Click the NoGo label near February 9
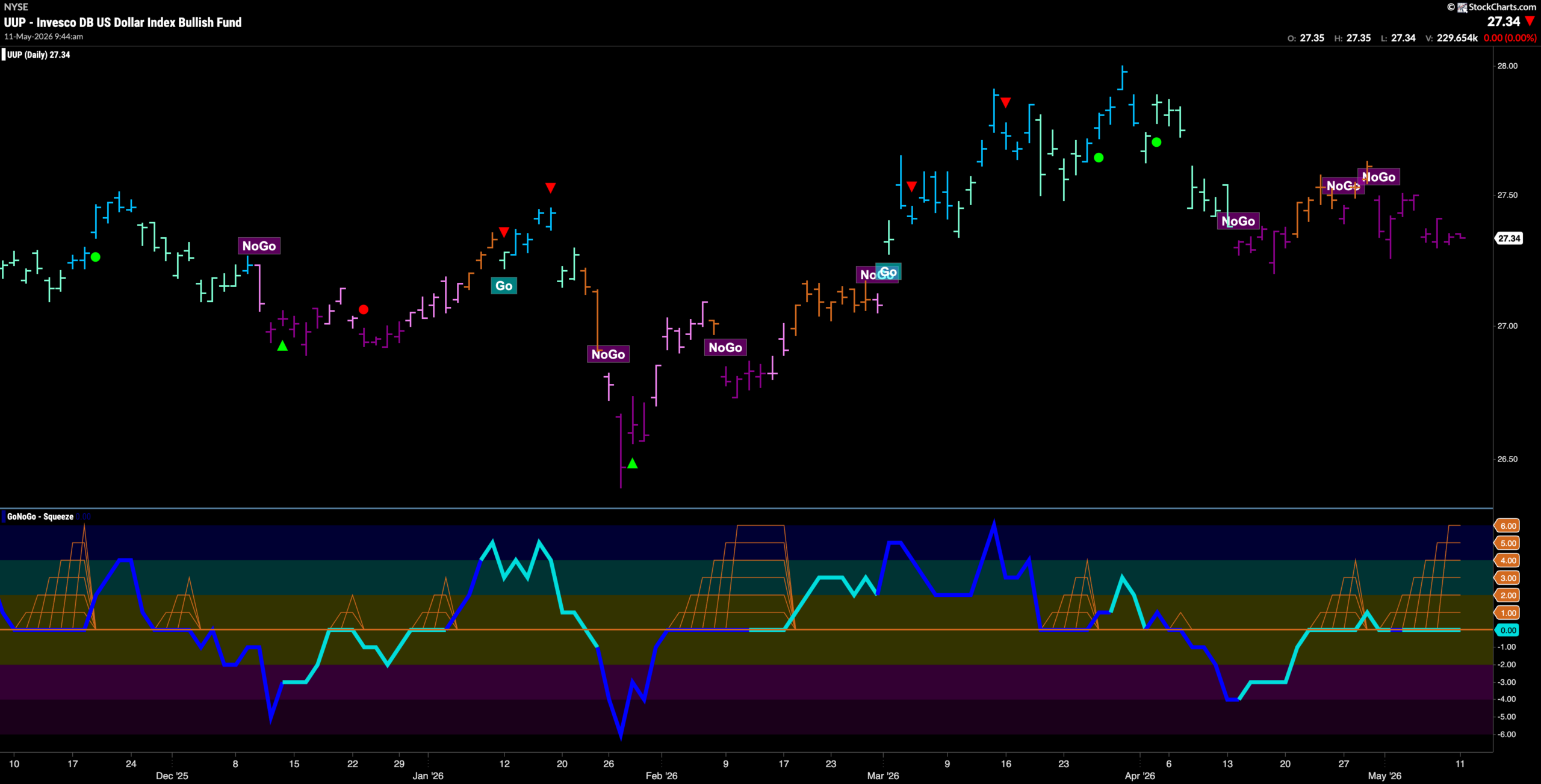 tap(725, 347)
